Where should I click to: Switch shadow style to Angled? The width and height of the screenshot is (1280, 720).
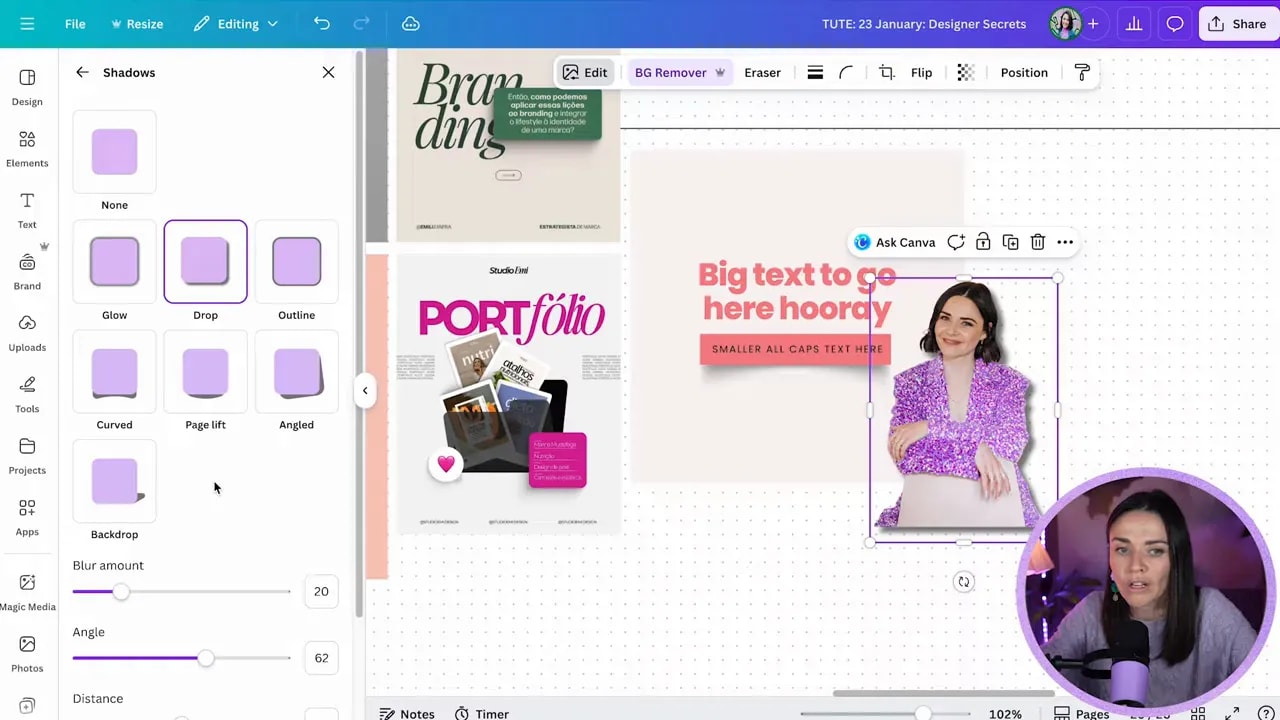pos(296,371)
